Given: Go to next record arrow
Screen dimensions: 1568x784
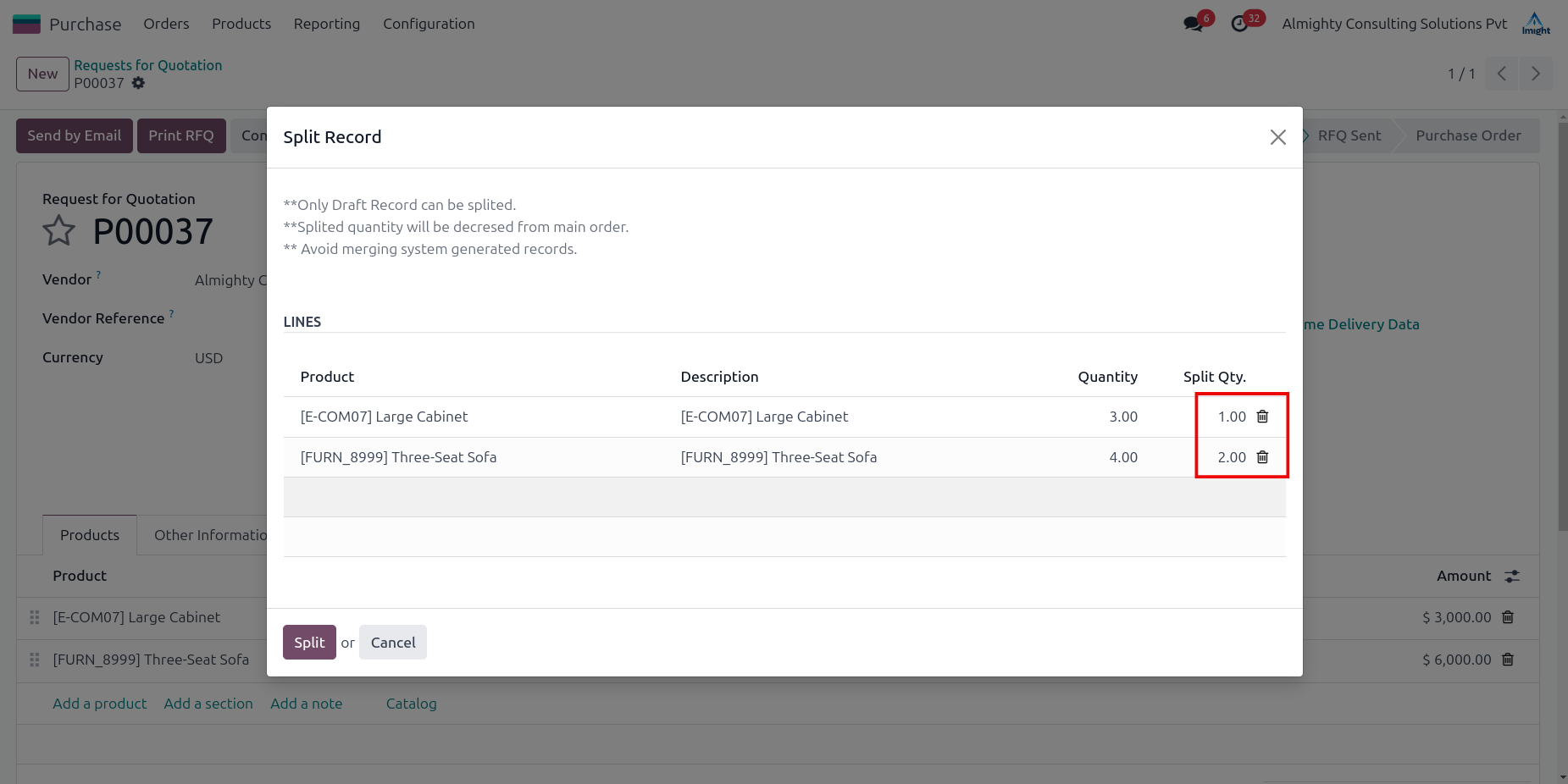Looking at the screenshot, I should coord(1535,74).
